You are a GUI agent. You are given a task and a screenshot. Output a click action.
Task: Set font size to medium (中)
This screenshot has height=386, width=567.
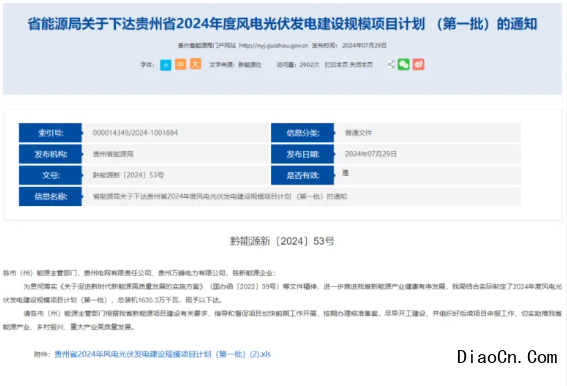pos(180,64)
